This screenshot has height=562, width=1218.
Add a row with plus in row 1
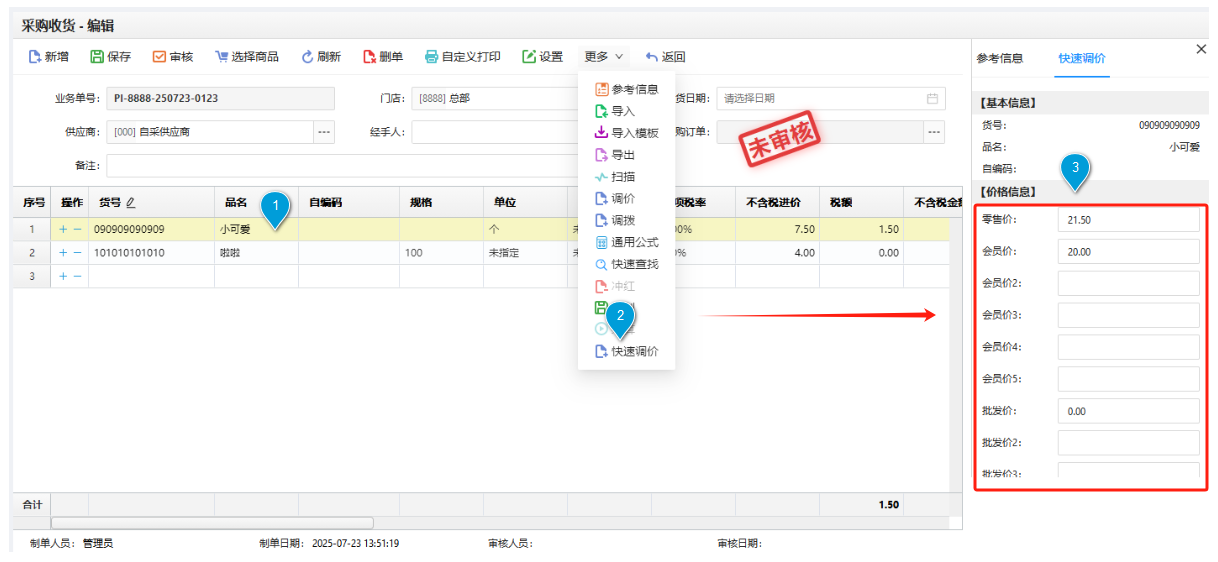tap(63, 229)
